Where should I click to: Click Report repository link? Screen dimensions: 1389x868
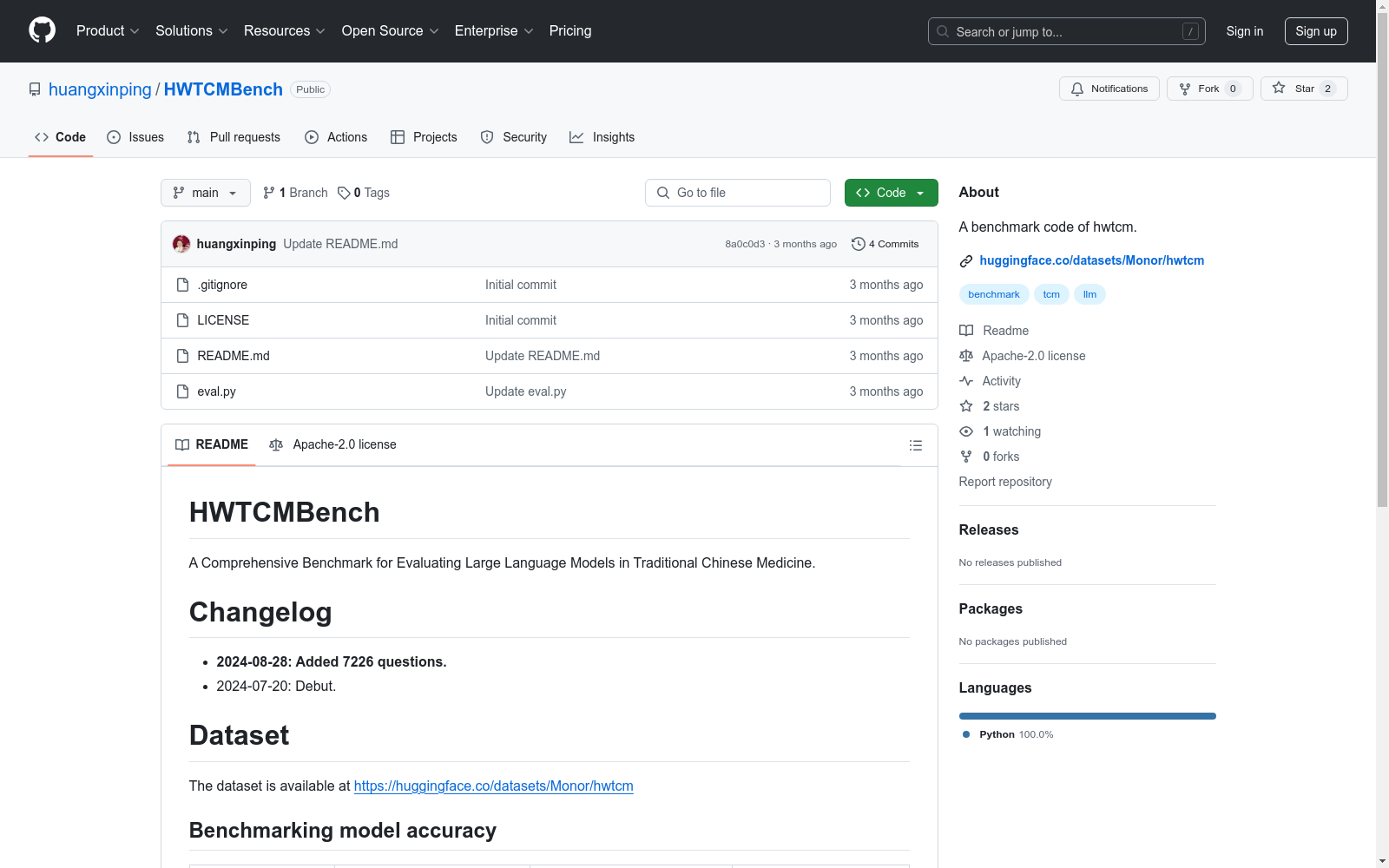tap(1005, 482)
